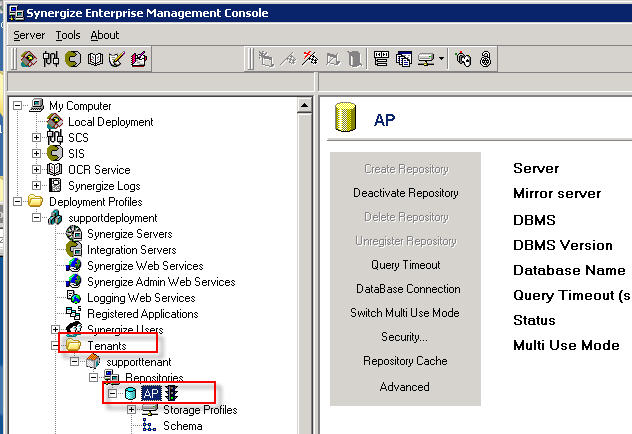
Task: Click the OCR Service book toolbar icon
Action: [x=95, y=59]
